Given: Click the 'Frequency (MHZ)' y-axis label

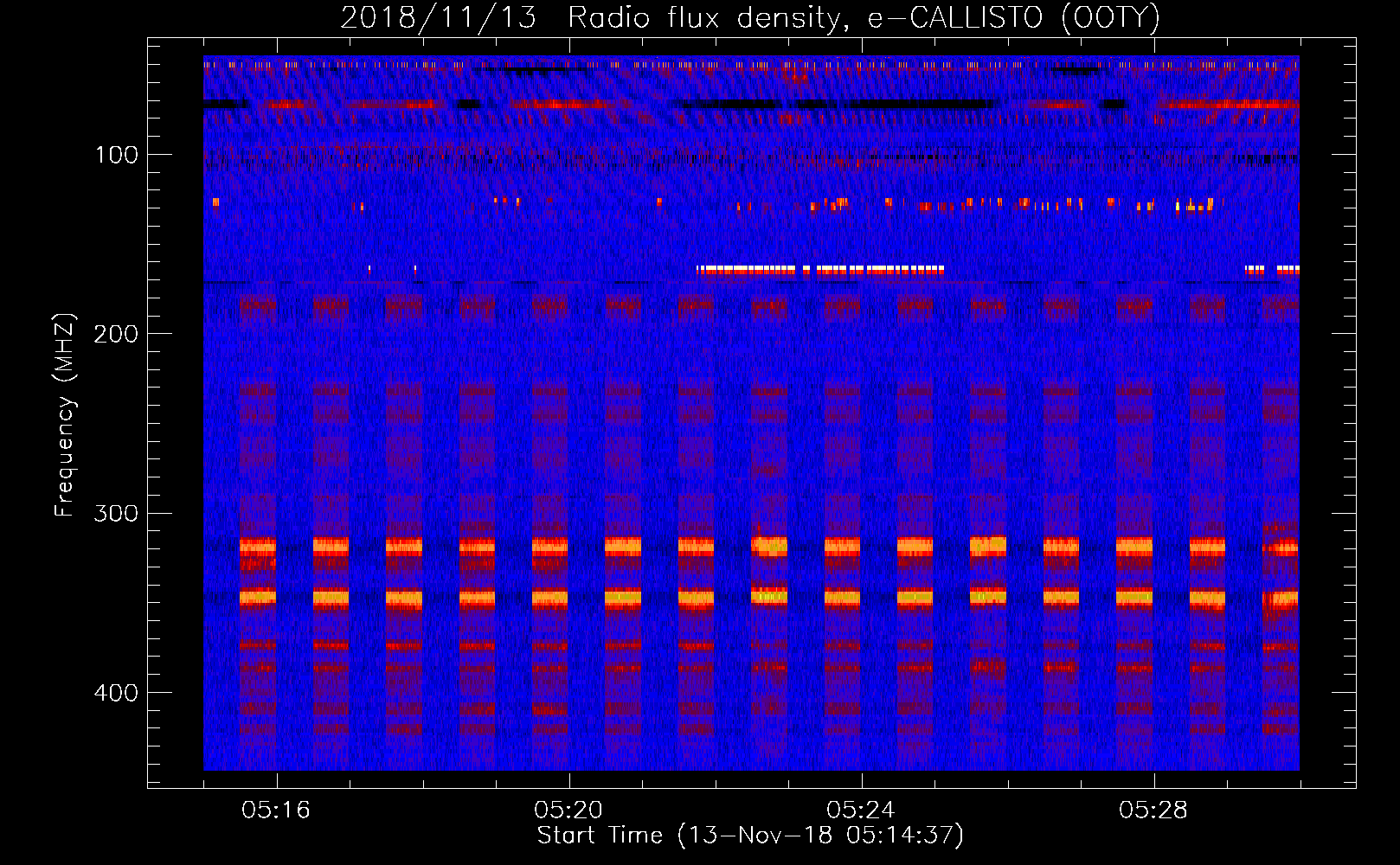Looking at the screenshot, I should [65, 415].
